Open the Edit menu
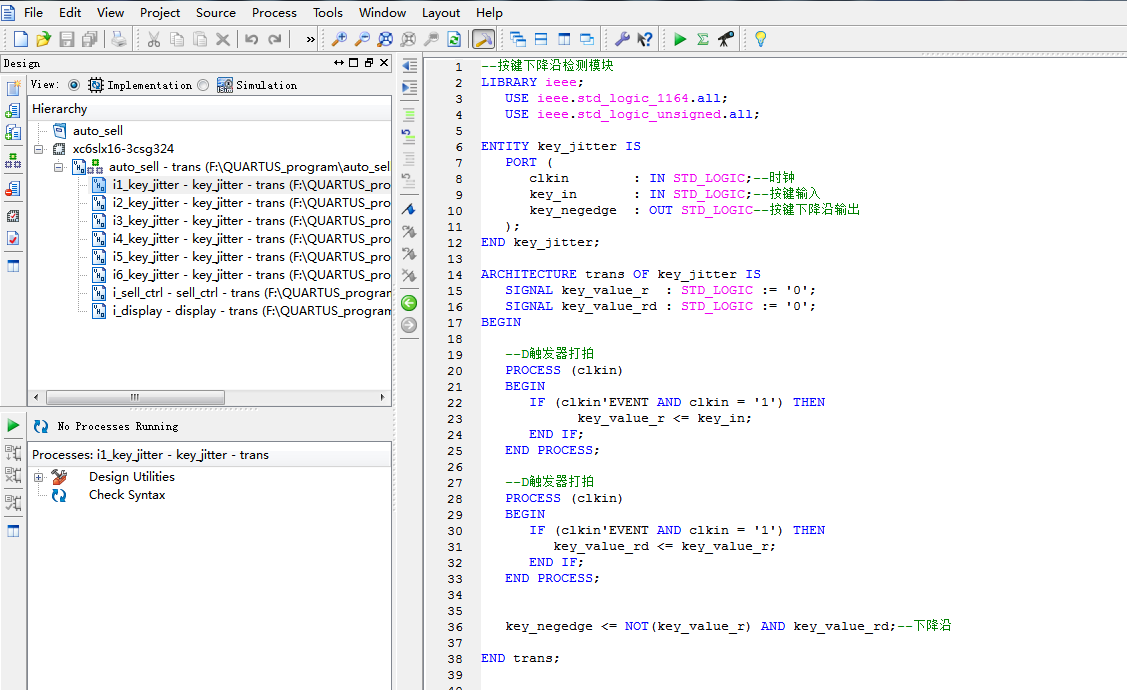 [70, 12]
